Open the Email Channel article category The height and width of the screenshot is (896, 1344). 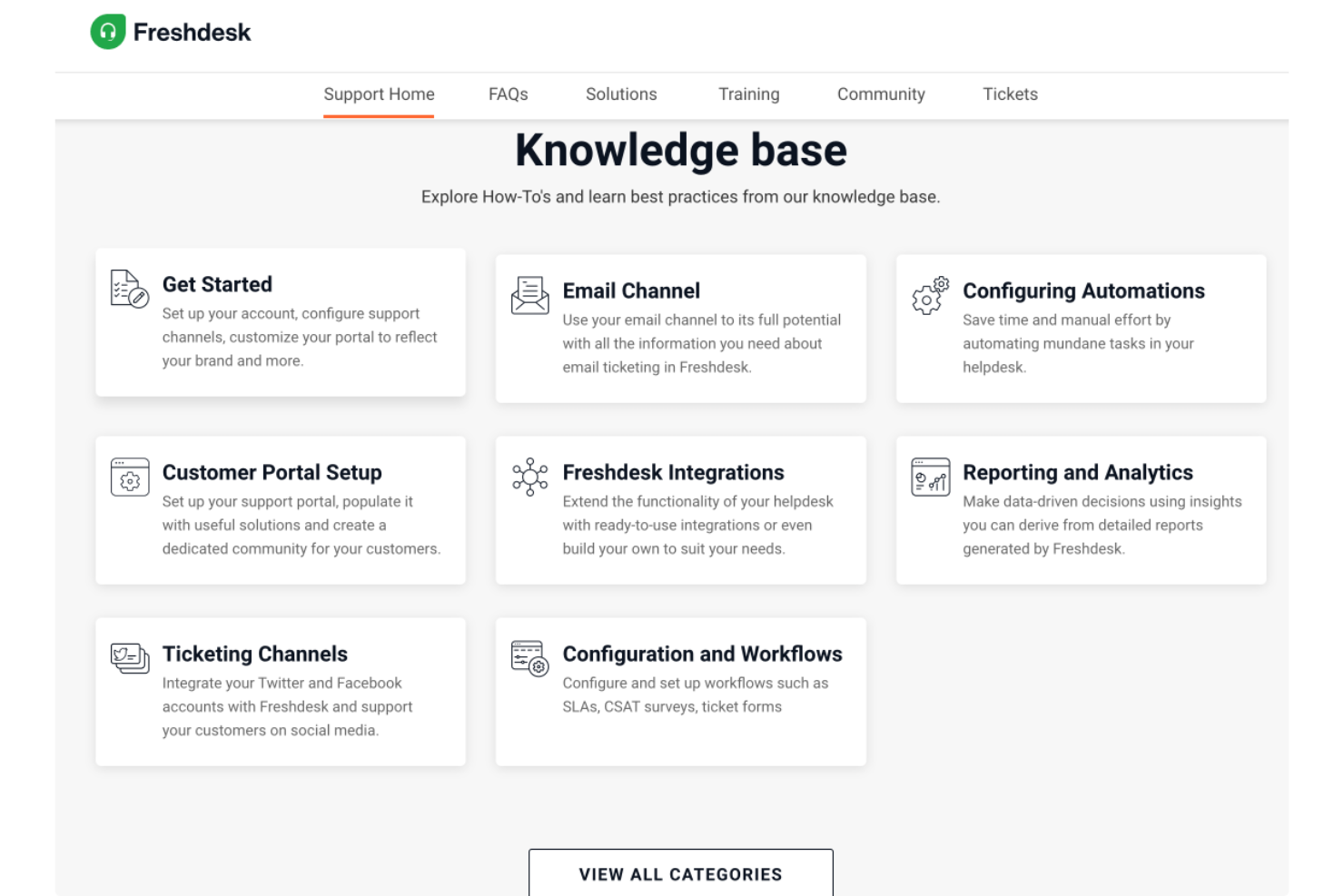click(x=680, y=329)
